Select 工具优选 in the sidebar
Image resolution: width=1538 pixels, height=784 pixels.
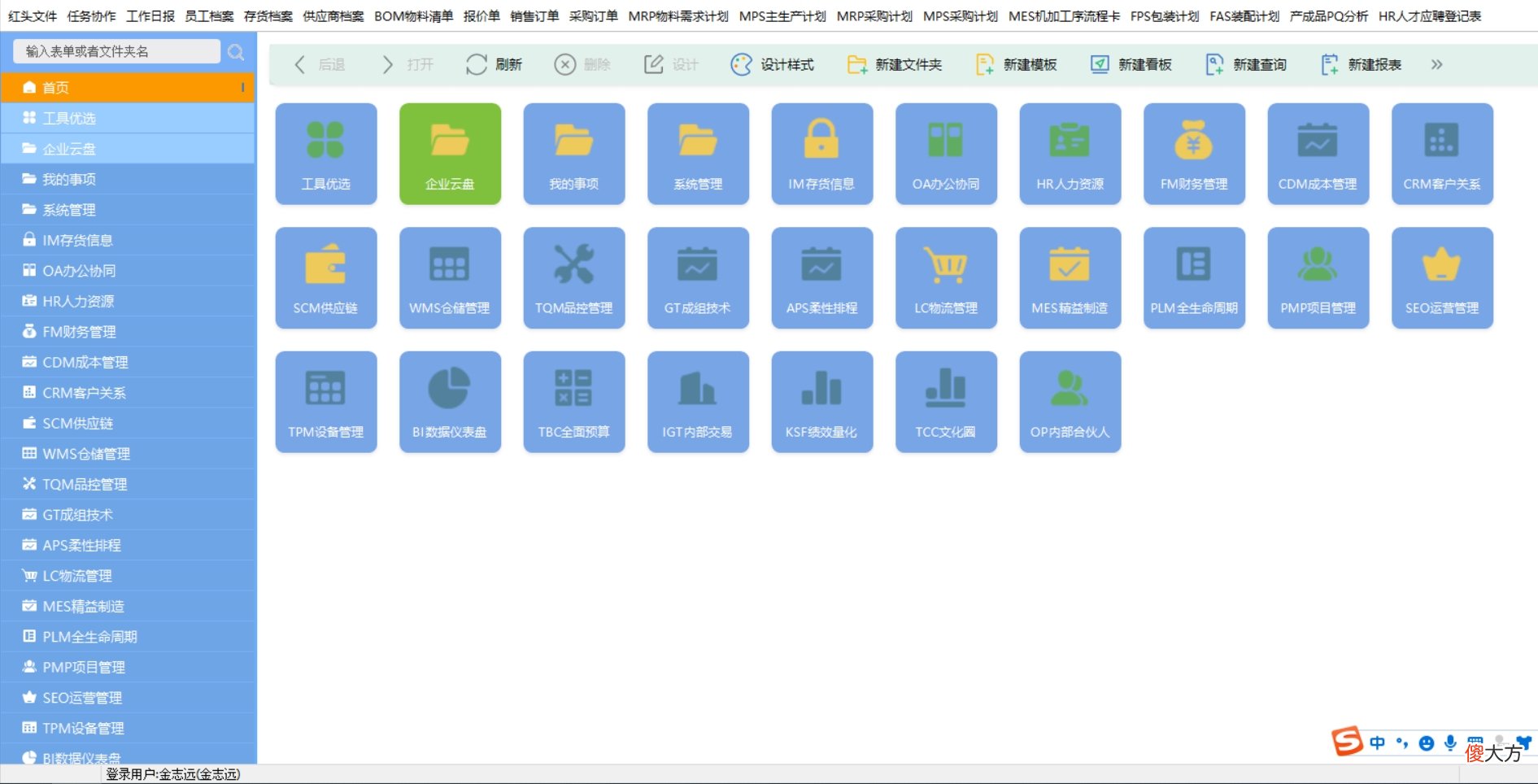coord(128,118)
